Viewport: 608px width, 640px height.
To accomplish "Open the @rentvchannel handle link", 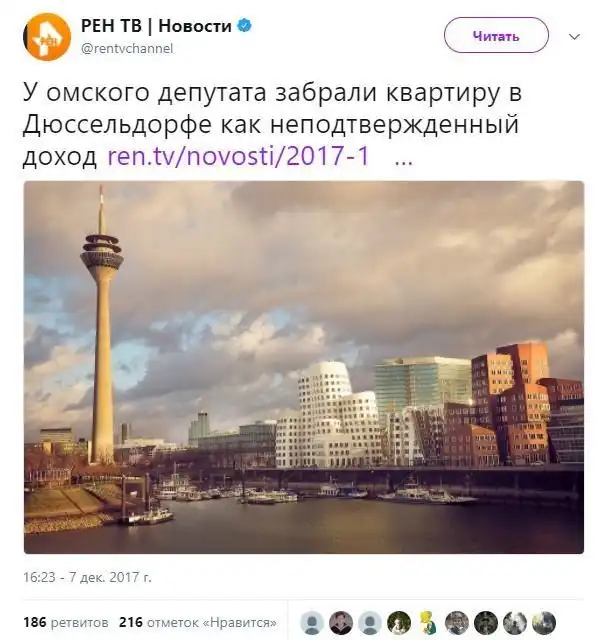I will pos(127,49).
